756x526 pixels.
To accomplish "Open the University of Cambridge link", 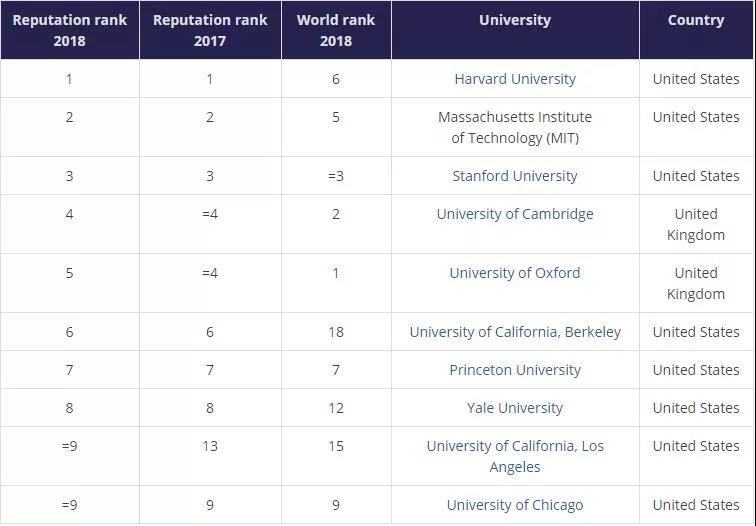I will pyautogui.click(x=515, y=214).
